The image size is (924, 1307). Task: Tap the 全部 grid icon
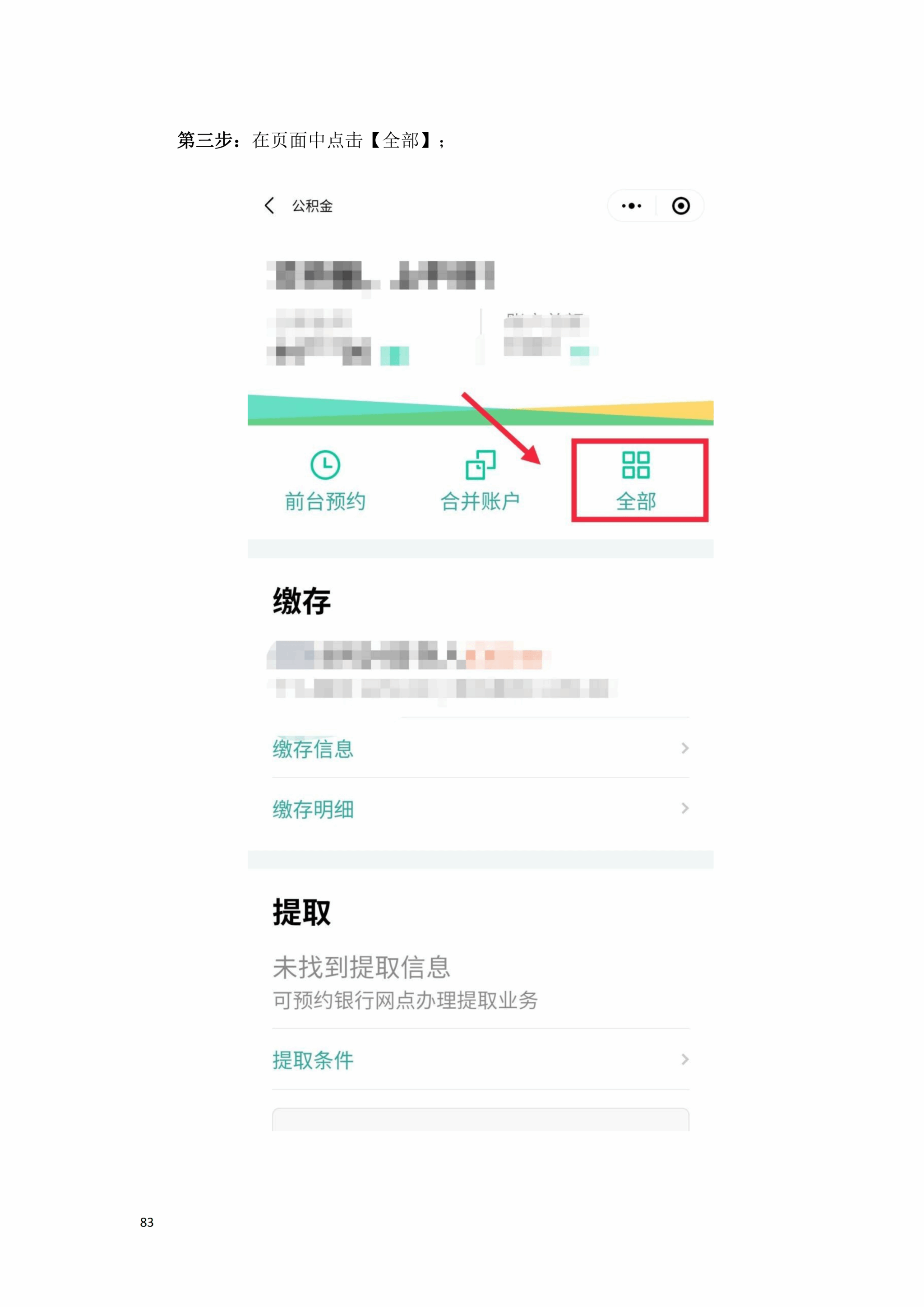(x=636, y=464)
